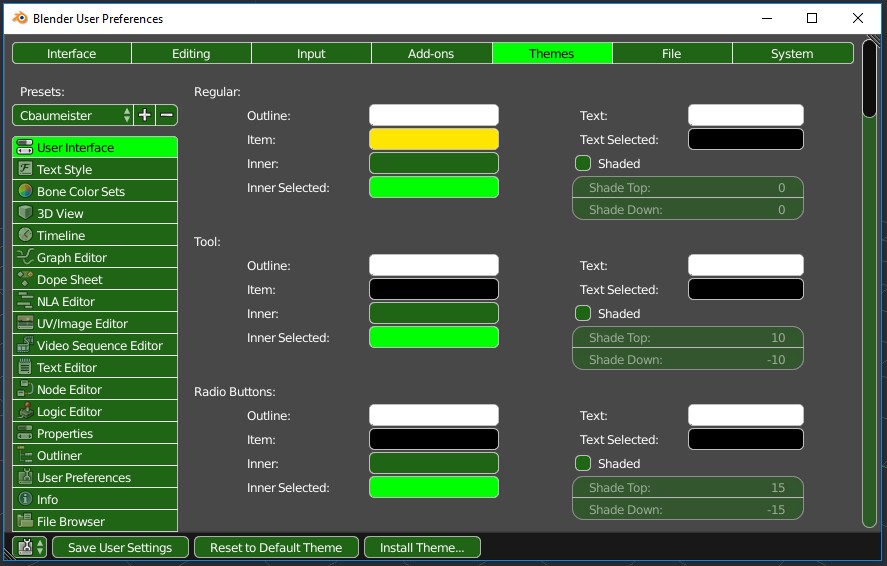The image size is (887, 566).
Task: Edit Radio Buttons Item black swatch
Action: tap(434, 439)
